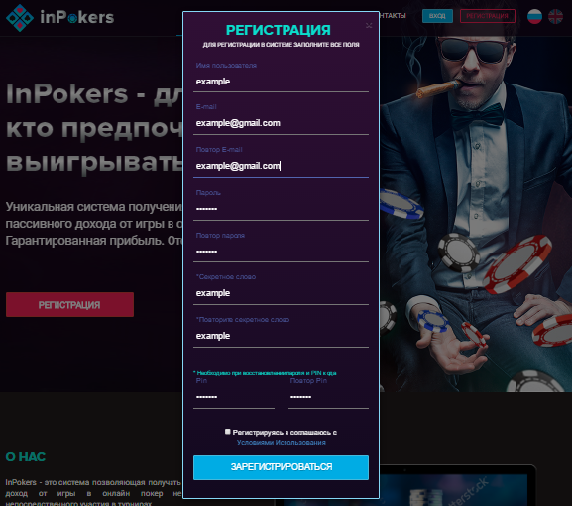Screen dimensions: 572x506
Task: Focus the Секретное слово field
Action: click(281, 293)
